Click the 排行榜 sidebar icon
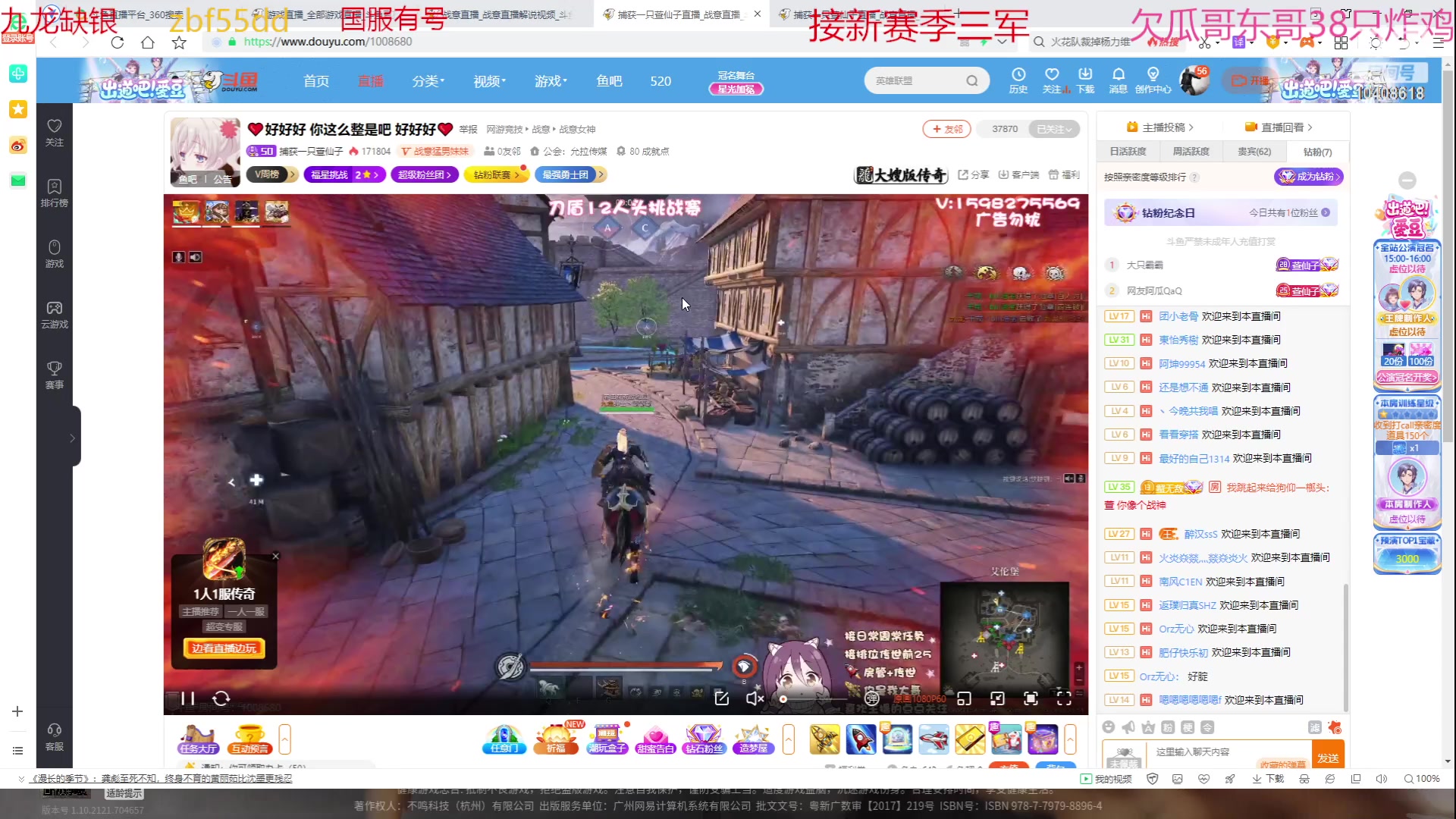Screen dimensions: 1456x819 54,193
